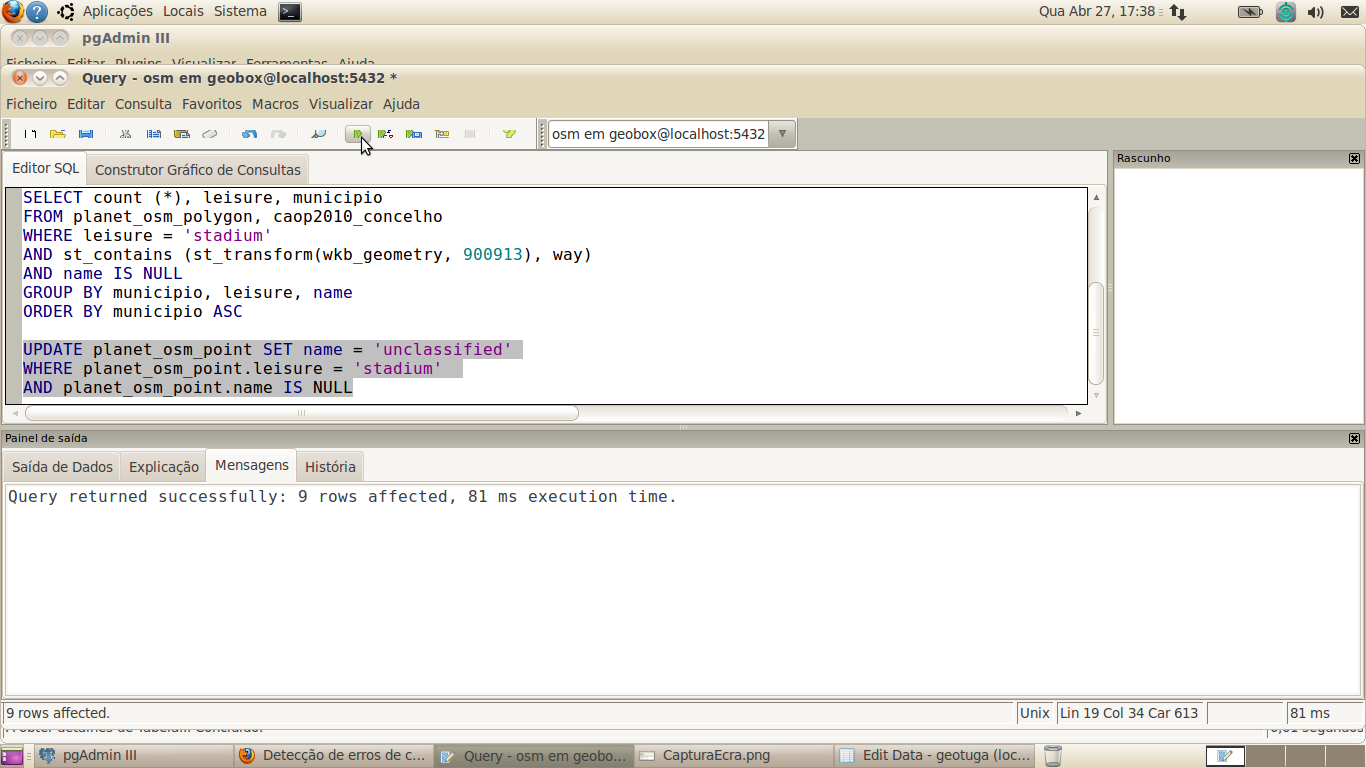This screenshot has height=768, width=1366.
Task: Select the Mensagens tab
Action: pyautogui.click(x=252, y=465)
